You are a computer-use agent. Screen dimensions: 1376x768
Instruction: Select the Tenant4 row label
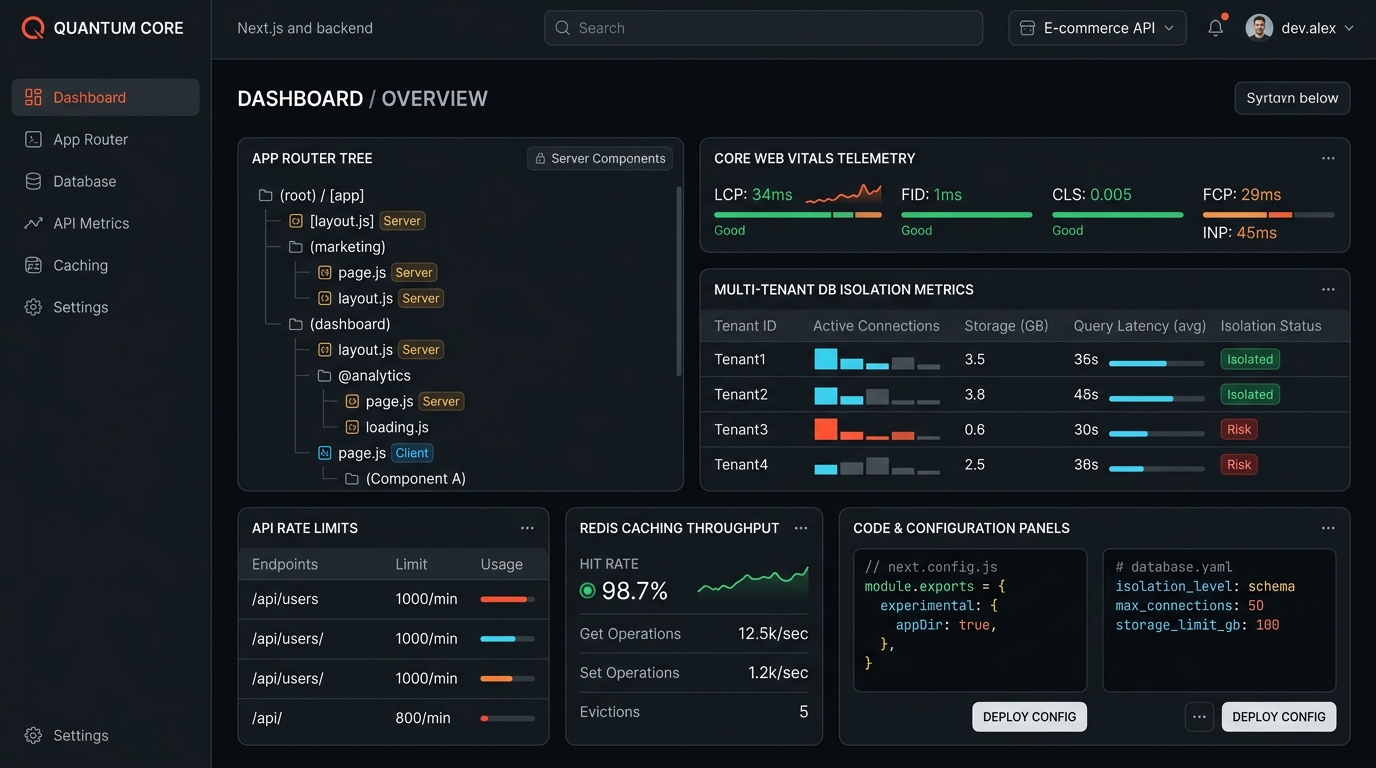(741, 464)
